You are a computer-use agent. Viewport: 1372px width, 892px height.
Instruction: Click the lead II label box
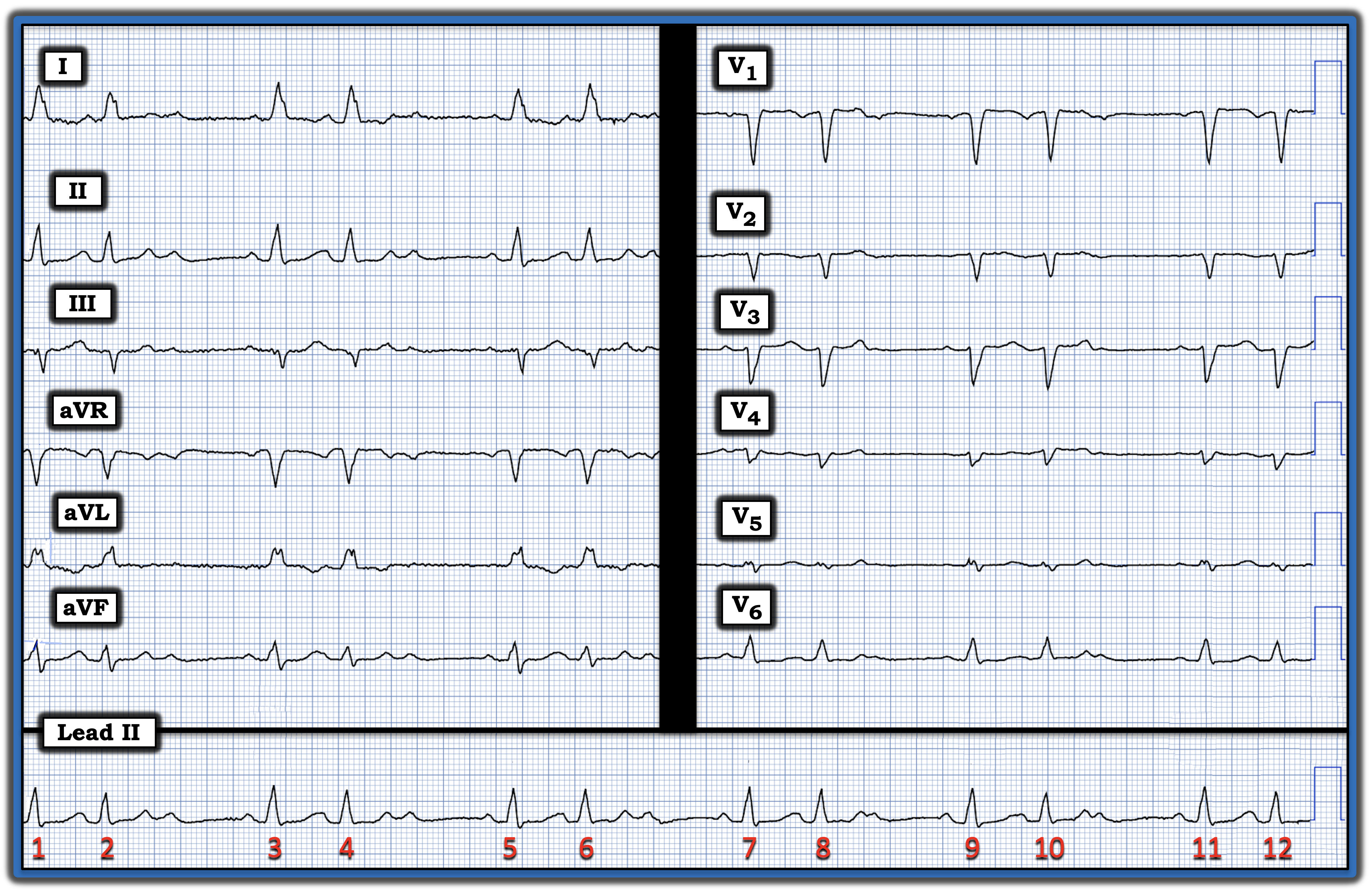78,191
